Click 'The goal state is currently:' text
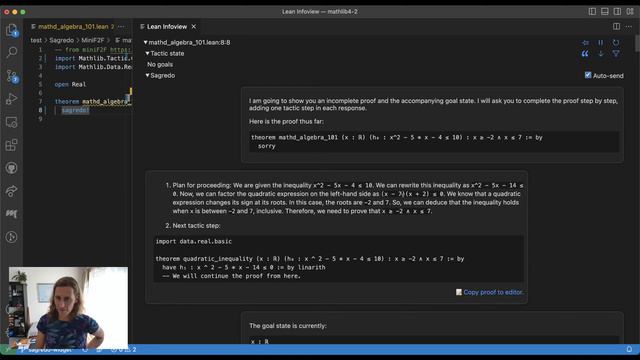640x360 pixels. pos(288,326)
